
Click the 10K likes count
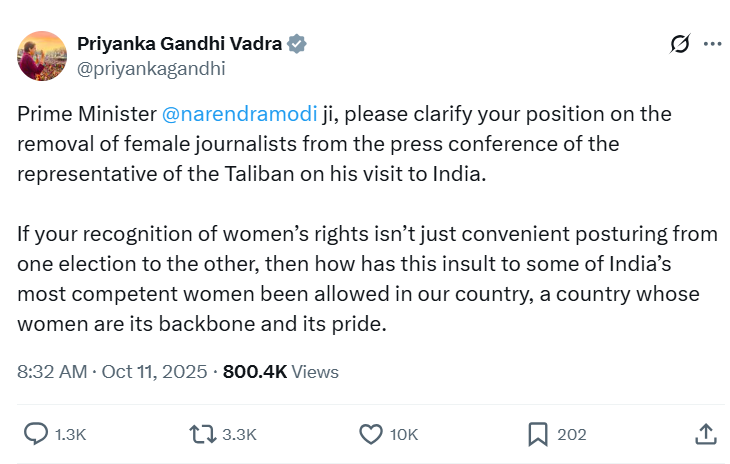point(404,434)
